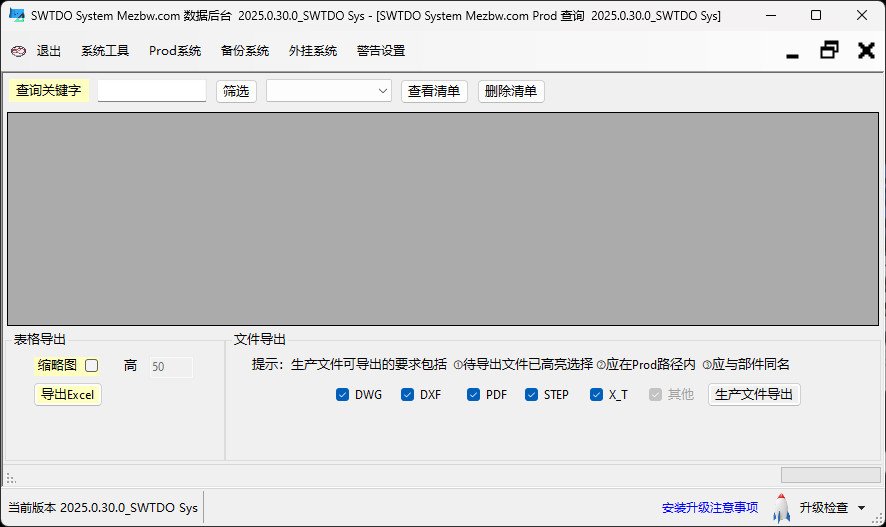
Task: Click the red 退出 exit icon
Action: (18, 51)
